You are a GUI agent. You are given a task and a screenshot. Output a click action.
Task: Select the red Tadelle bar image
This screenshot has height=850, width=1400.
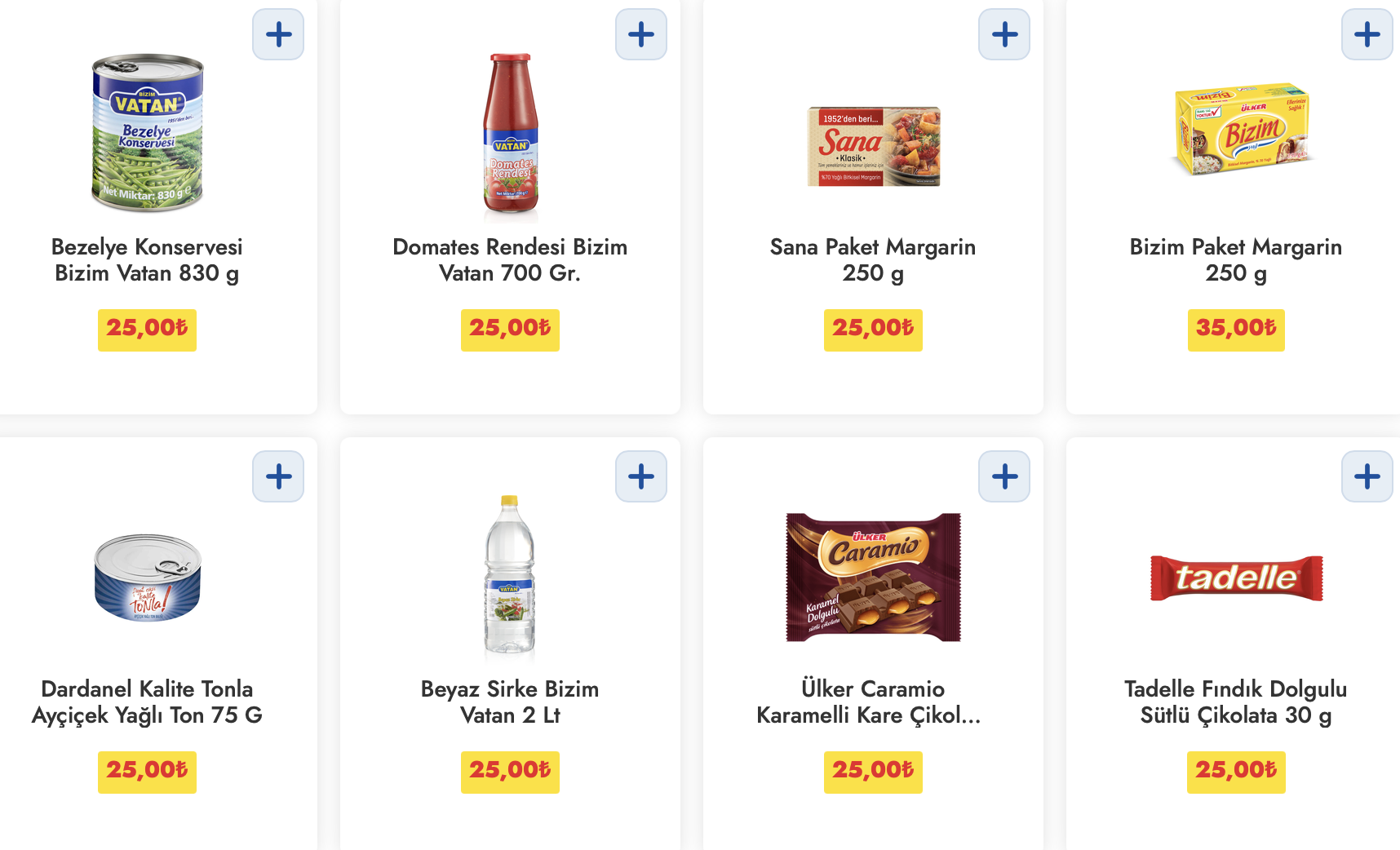pos(1236,578)
